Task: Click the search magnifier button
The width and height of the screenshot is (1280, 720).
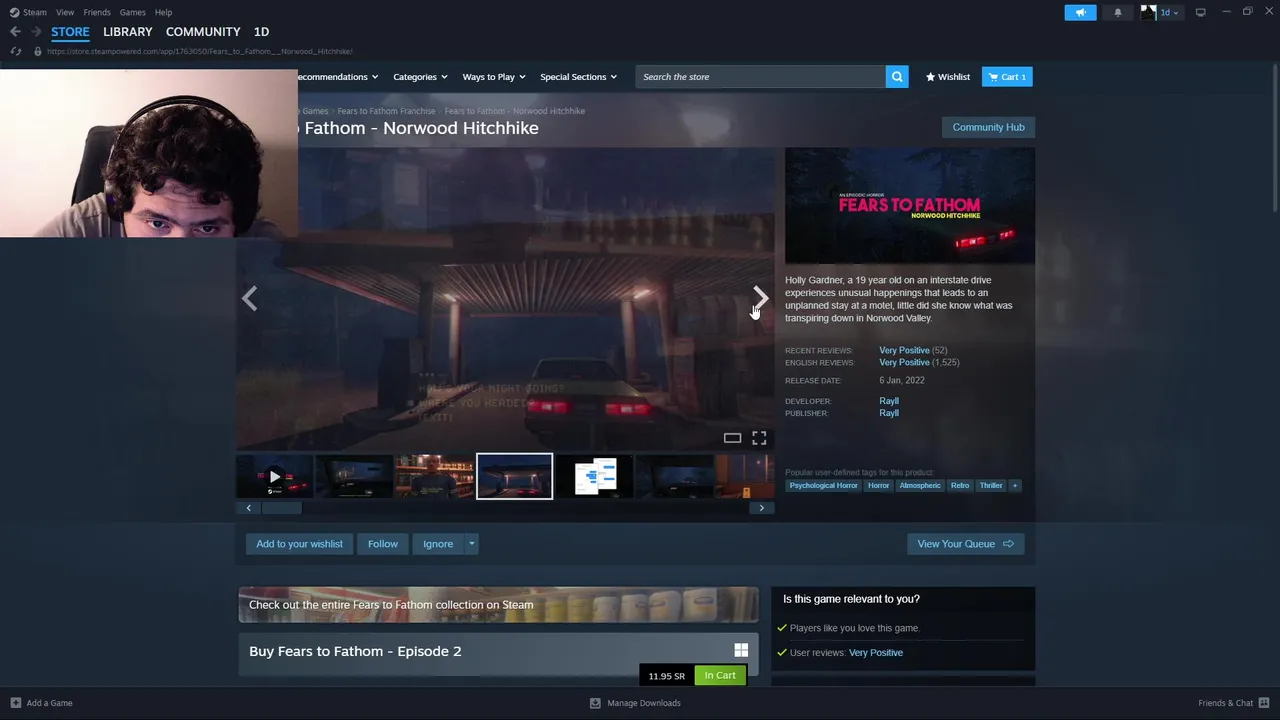Action: (x=897, y=77)
